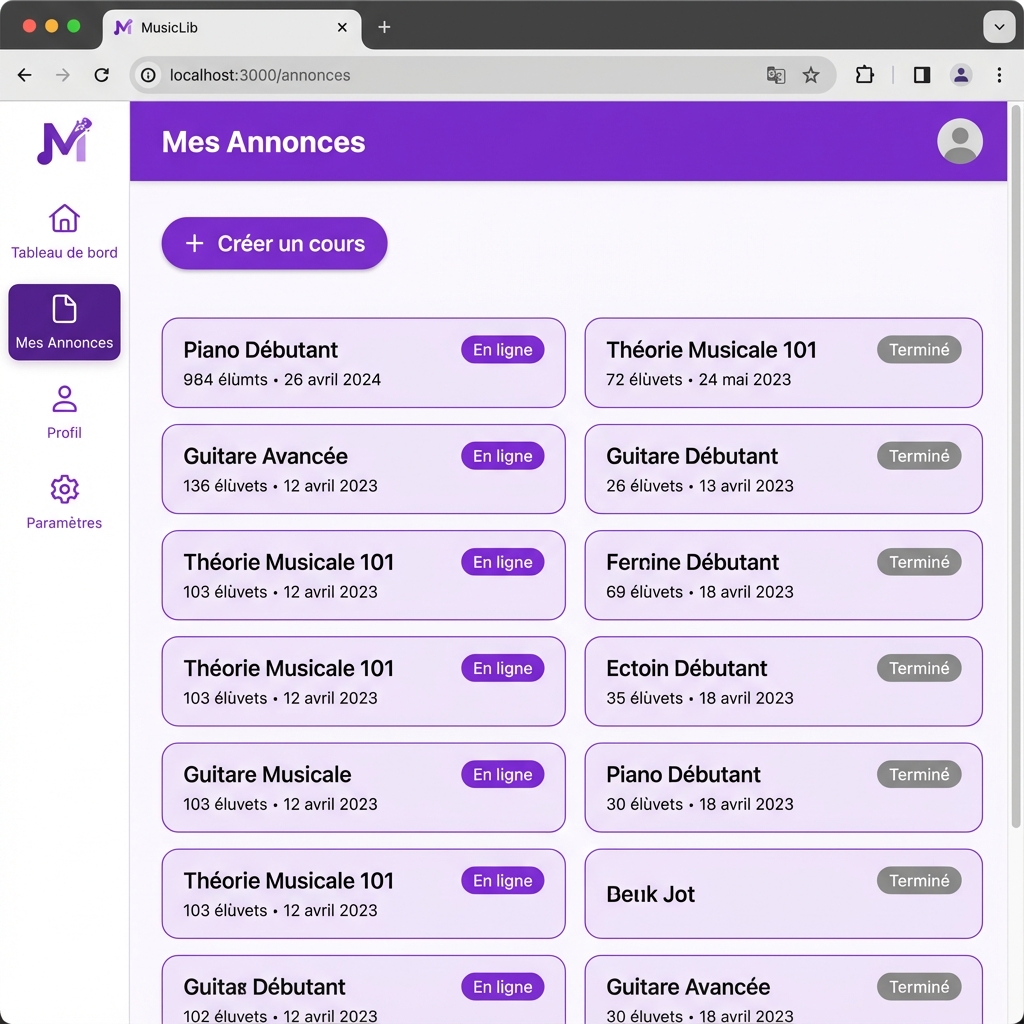Switch to the Mes Annonces sidebar item
This screenshot has width=1024, height=1024.
point(64,322)
